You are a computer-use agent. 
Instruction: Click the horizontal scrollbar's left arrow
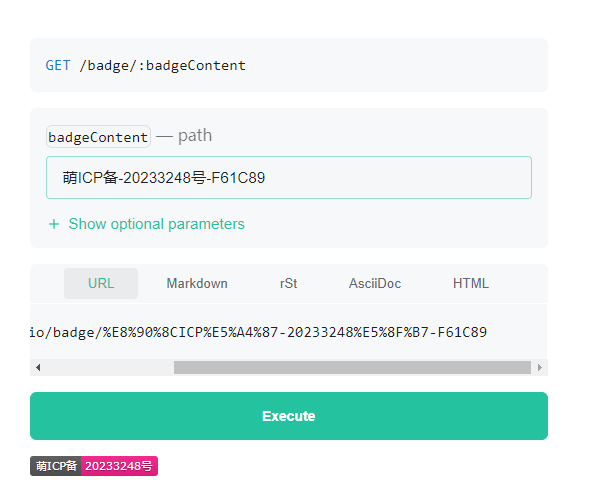[x=38, y=367]
